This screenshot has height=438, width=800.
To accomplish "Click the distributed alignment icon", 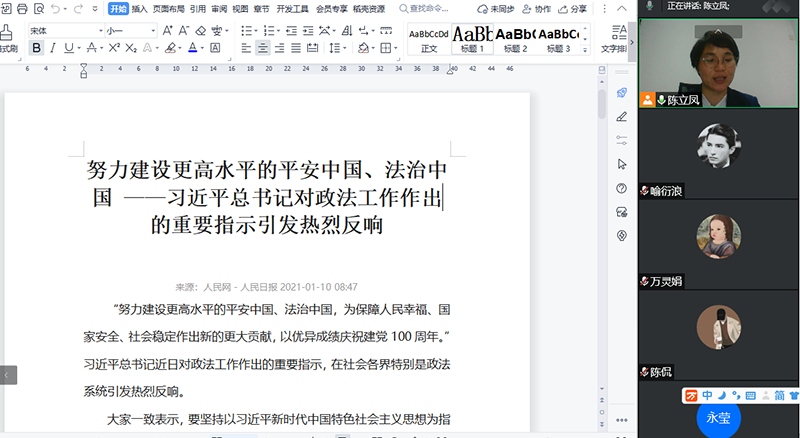I will click(312, 48).
